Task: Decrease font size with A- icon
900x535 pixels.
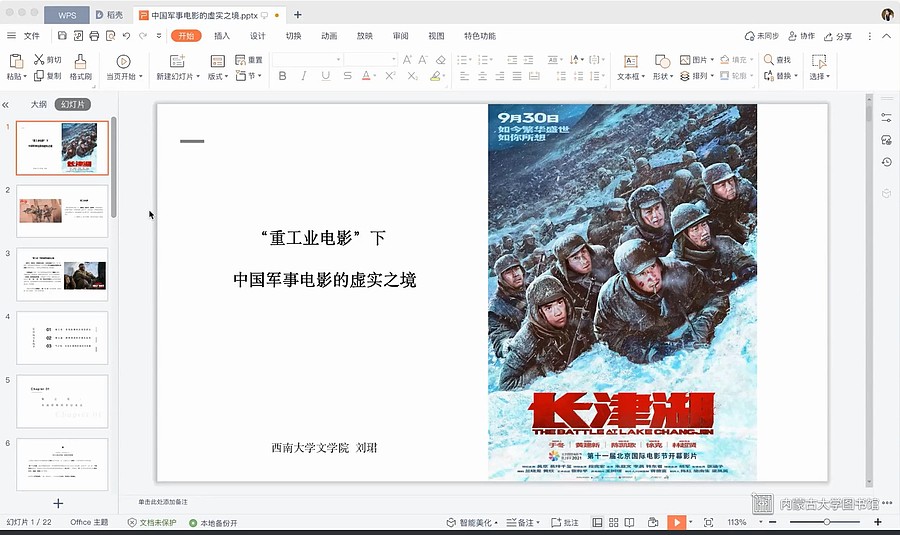Action: [423, 60]
